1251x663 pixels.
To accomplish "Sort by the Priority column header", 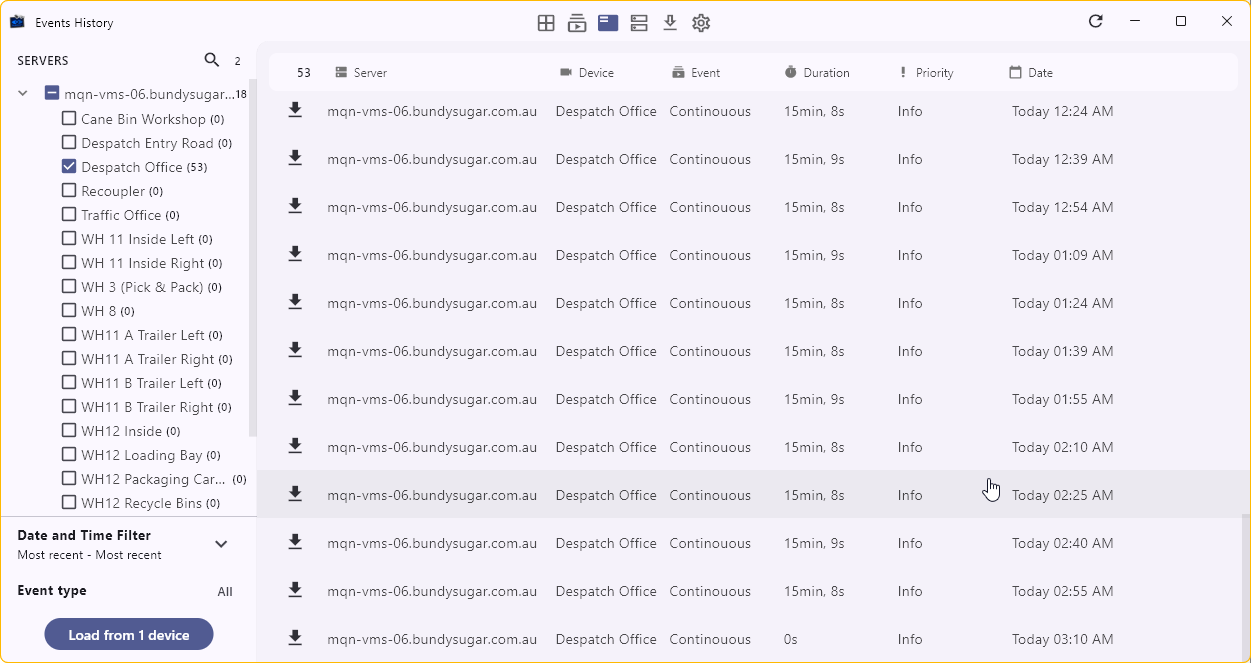I will [x=926, y=73].
